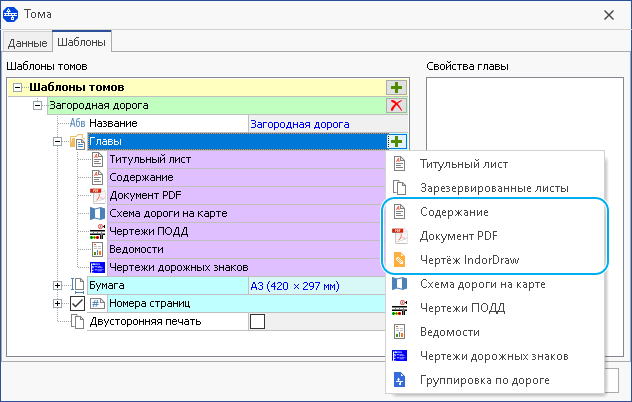This screenshot has height=402, width=632.
Task: Add a chapter with Главы green plus button
Action: (x=397, y=142)
